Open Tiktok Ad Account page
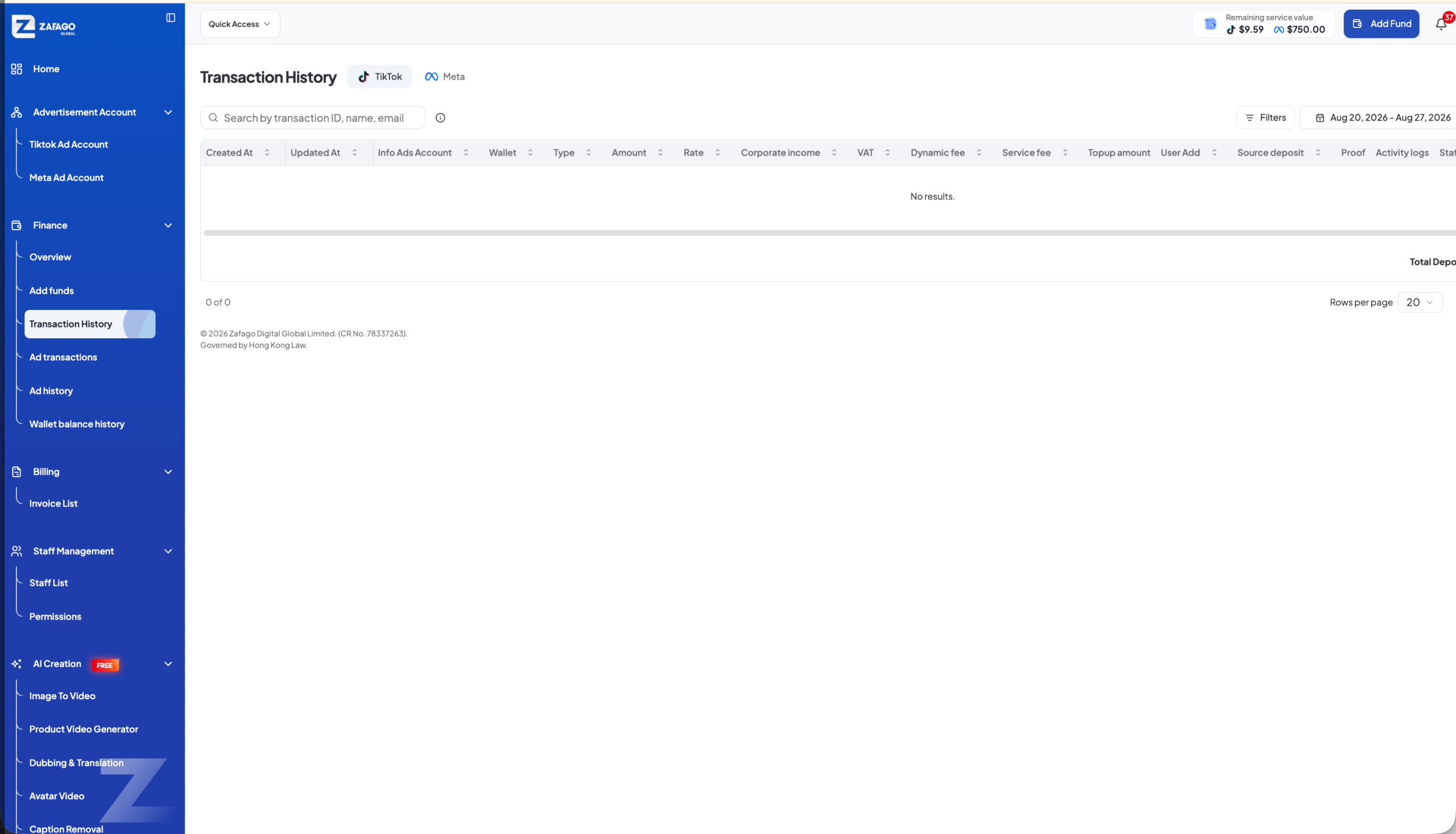The image size is (1456, 834). click(68, 144)
